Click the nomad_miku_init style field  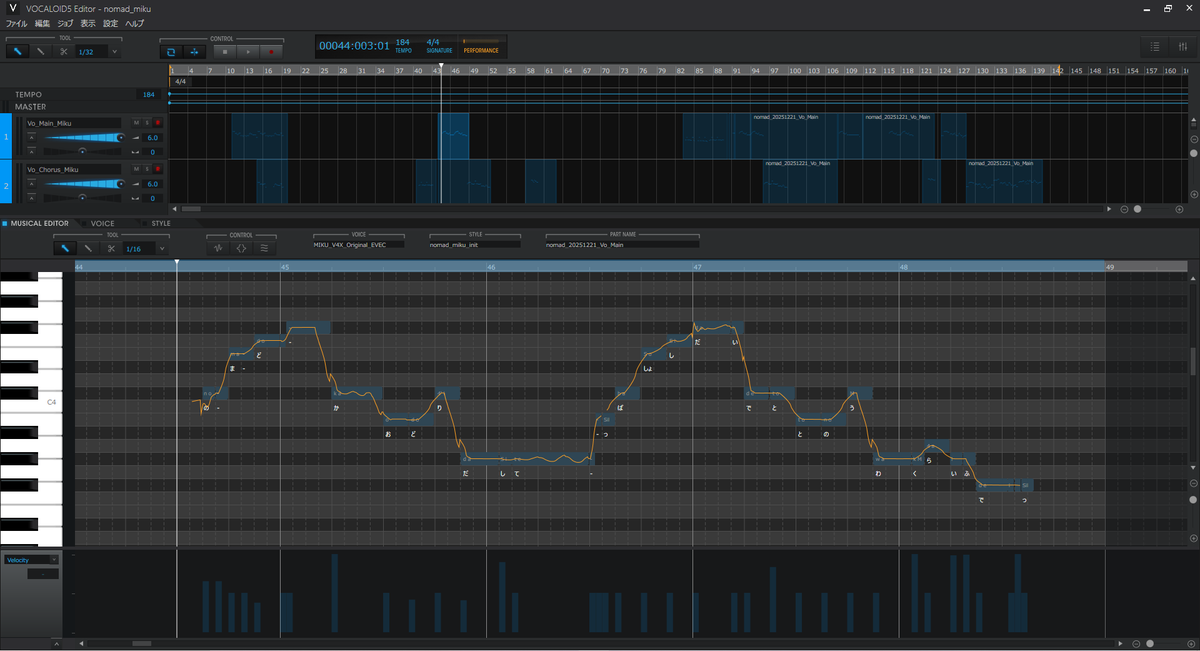coord(474,244)
